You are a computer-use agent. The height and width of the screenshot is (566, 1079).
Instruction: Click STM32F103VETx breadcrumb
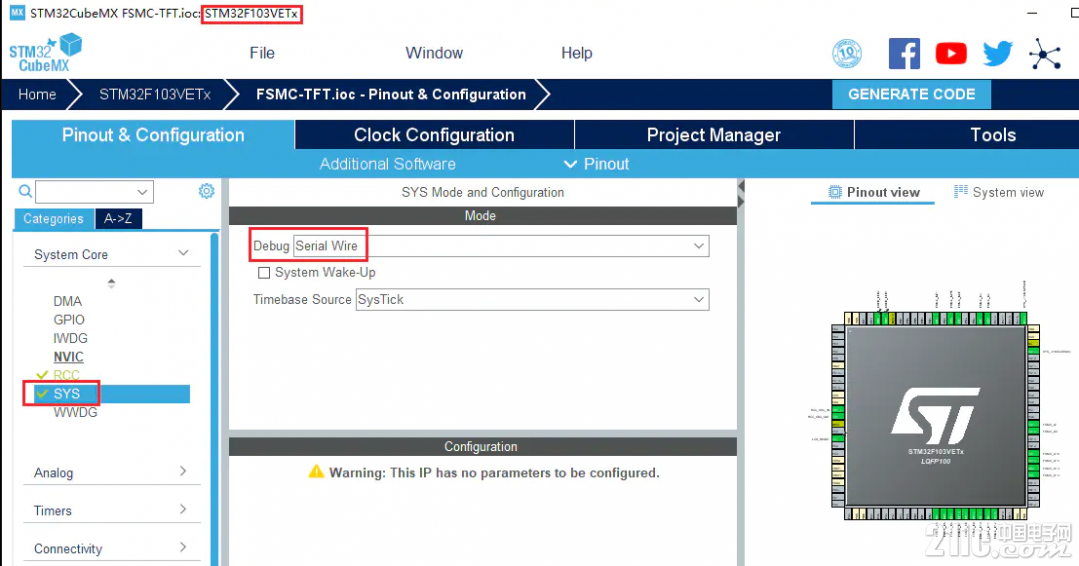coord(155,94)
